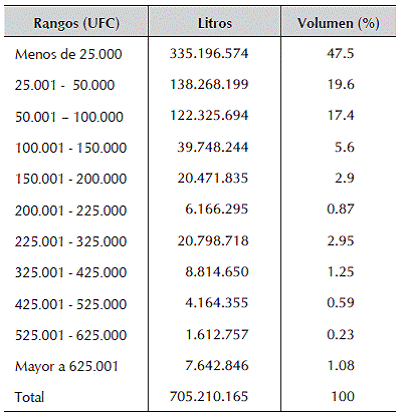Click the 425.001 - 525.000 range label
Screen dimensions: 407x419
[x=71, y=304]
